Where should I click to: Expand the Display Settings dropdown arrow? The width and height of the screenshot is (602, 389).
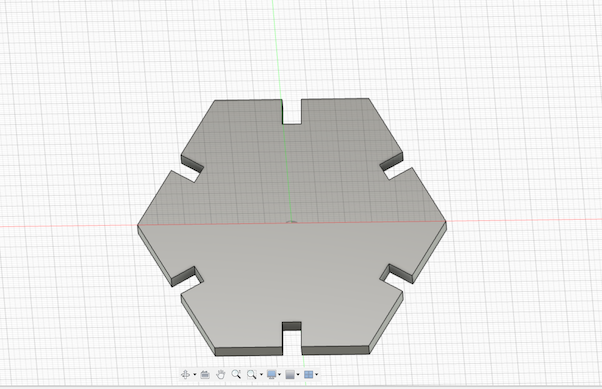(280, 375)
